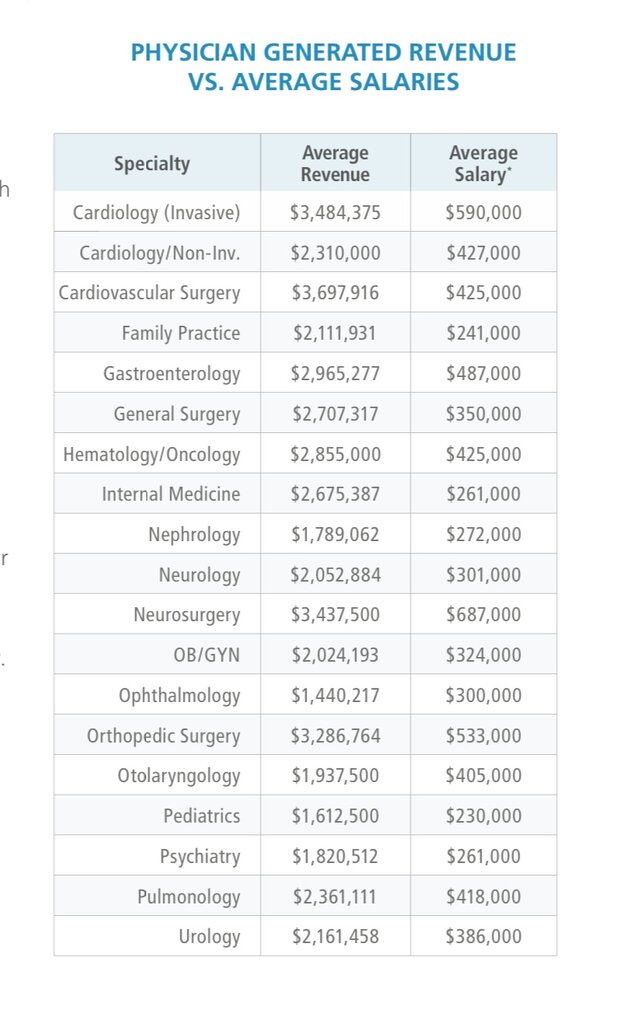This screenshot has height=1024, width=644.
Task: Select Pediatrics revenue $1,612,500
Action: pos(335,816)
